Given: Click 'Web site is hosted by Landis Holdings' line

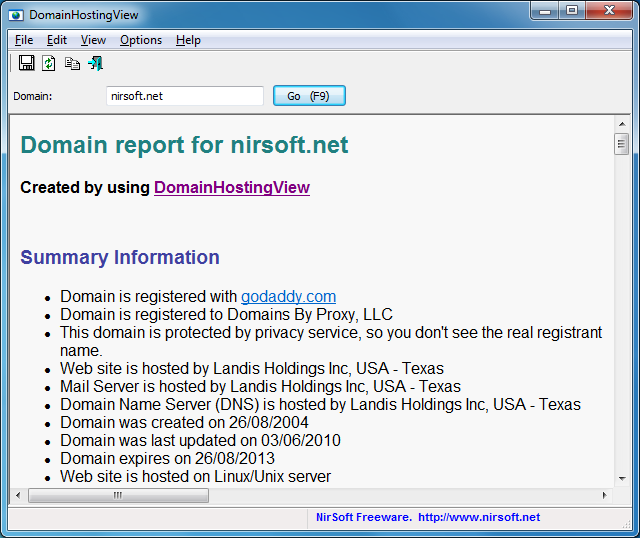Looking at the screenshot, I should click(252, 368).
